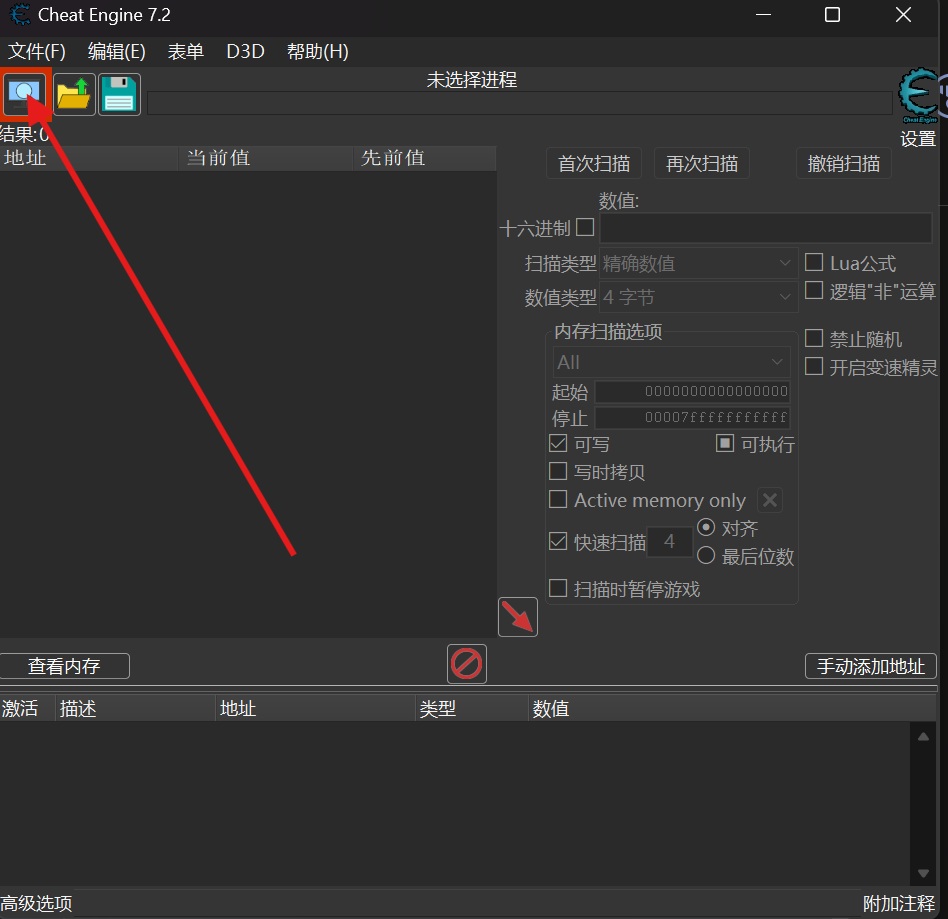Click the save floppy disk icon
The height and width of the screenshot is (919, 948).
pos(120,95)
